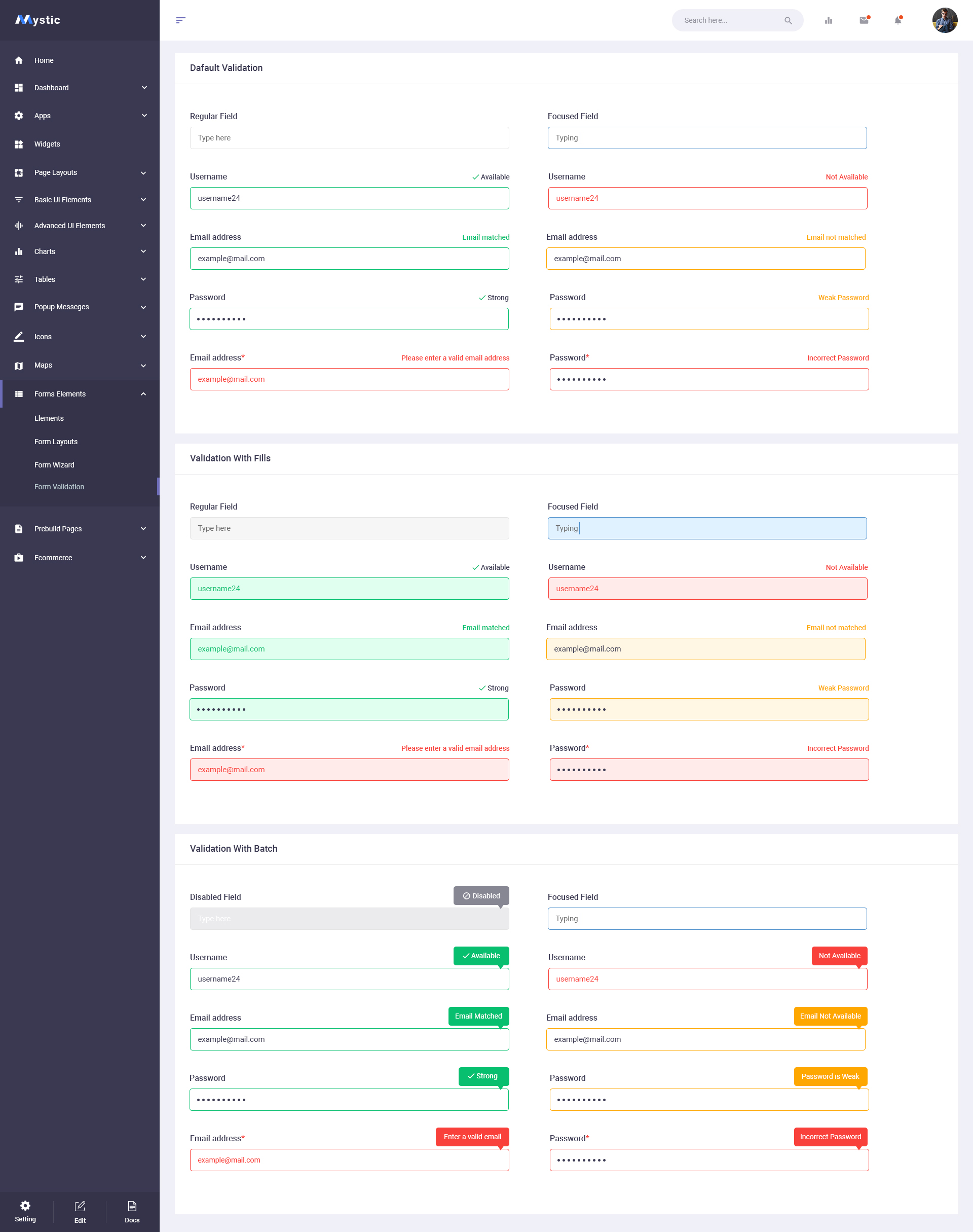Open the Docs document icon
Screen dimensions: 973x1232
(x=132, y=1206)
